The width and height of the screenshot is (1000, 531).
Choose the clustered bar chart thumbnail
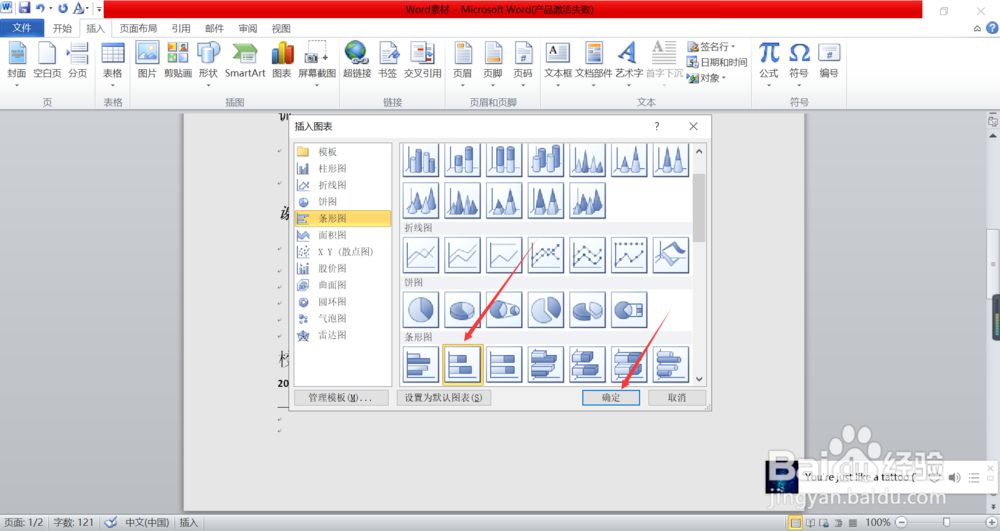(421, 365)
